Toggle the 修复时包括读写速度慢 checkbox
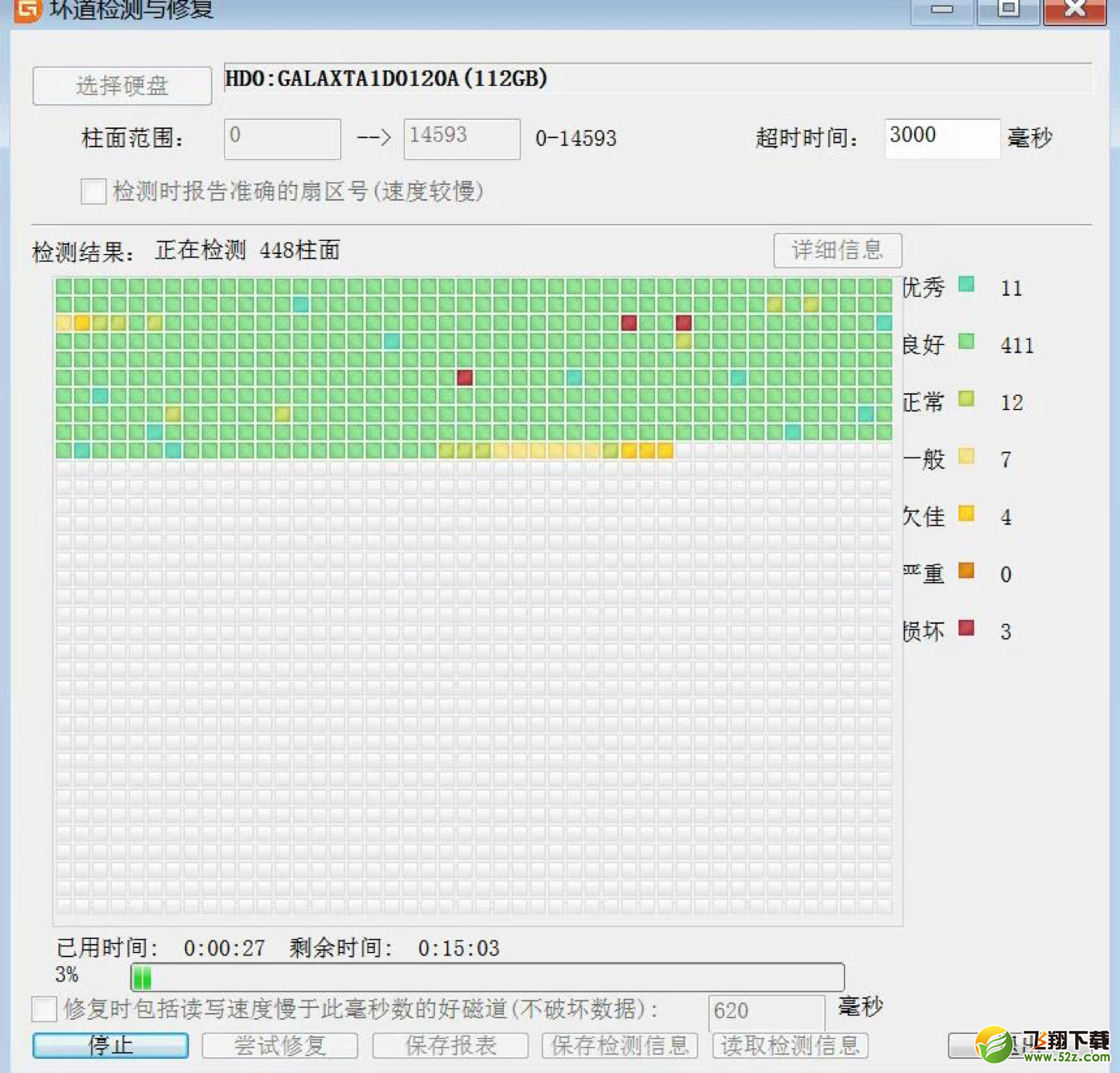The width and height of the screenshot is (1120, 1073). coord(44,1009)
